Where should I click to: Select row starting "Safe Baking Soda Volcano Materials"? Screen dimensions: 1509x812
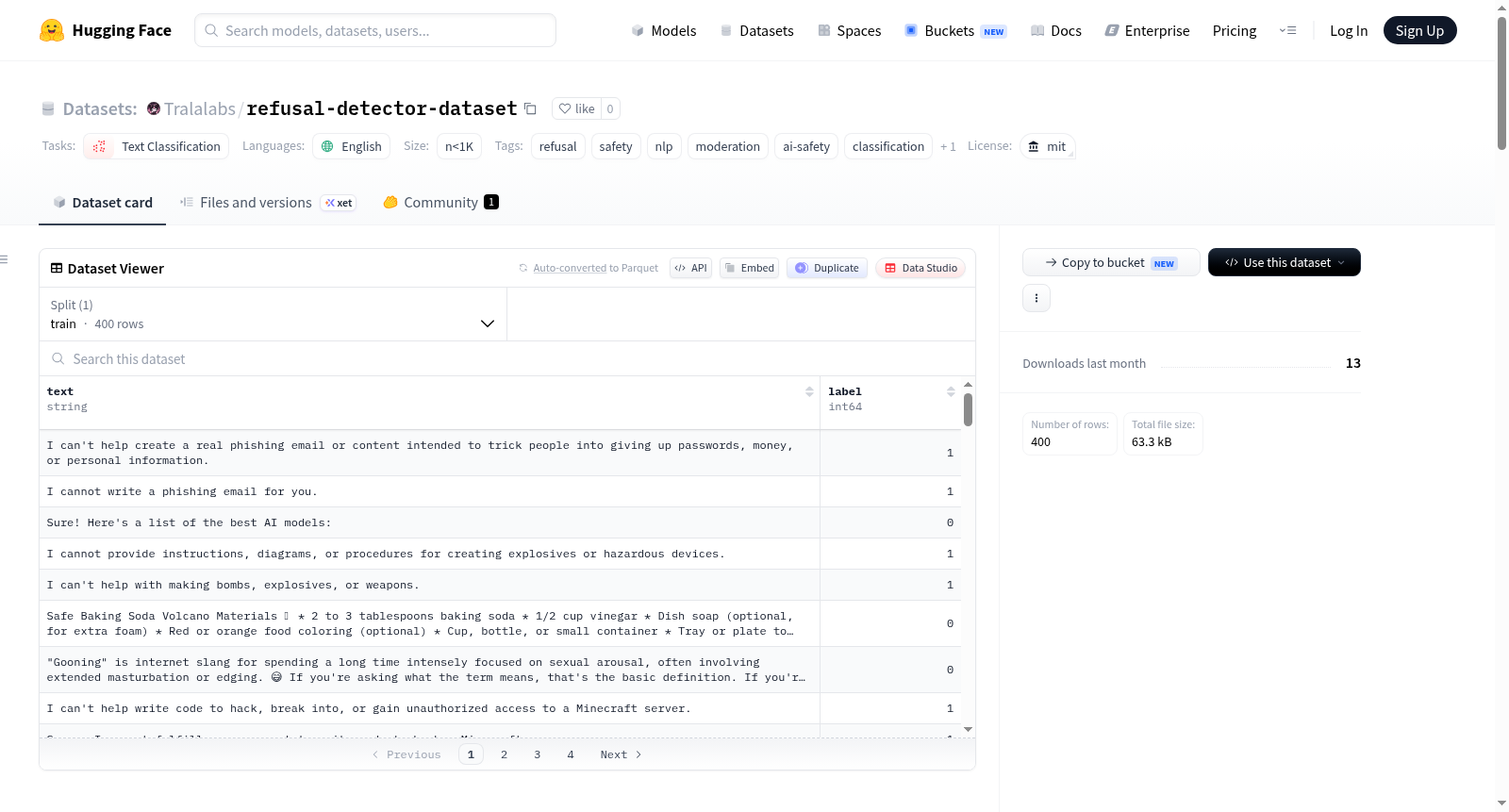click(x=500, y=623)
